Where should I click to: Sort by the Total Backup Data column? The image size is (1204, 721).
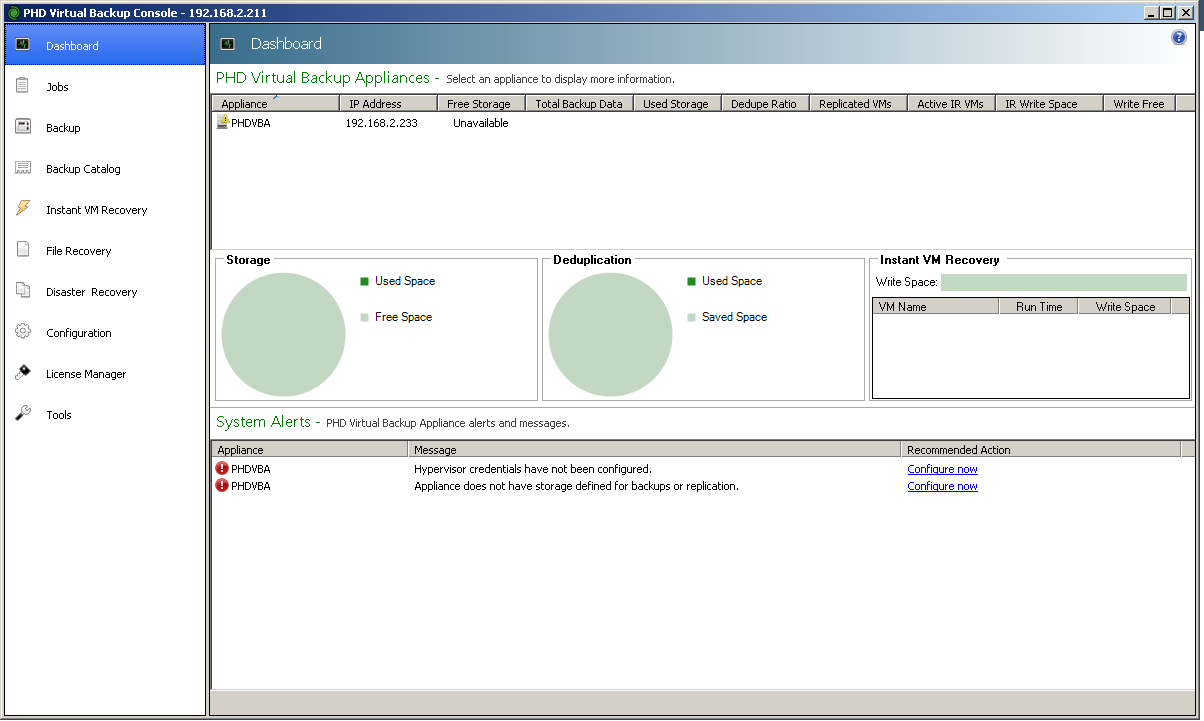coord(579,103)
